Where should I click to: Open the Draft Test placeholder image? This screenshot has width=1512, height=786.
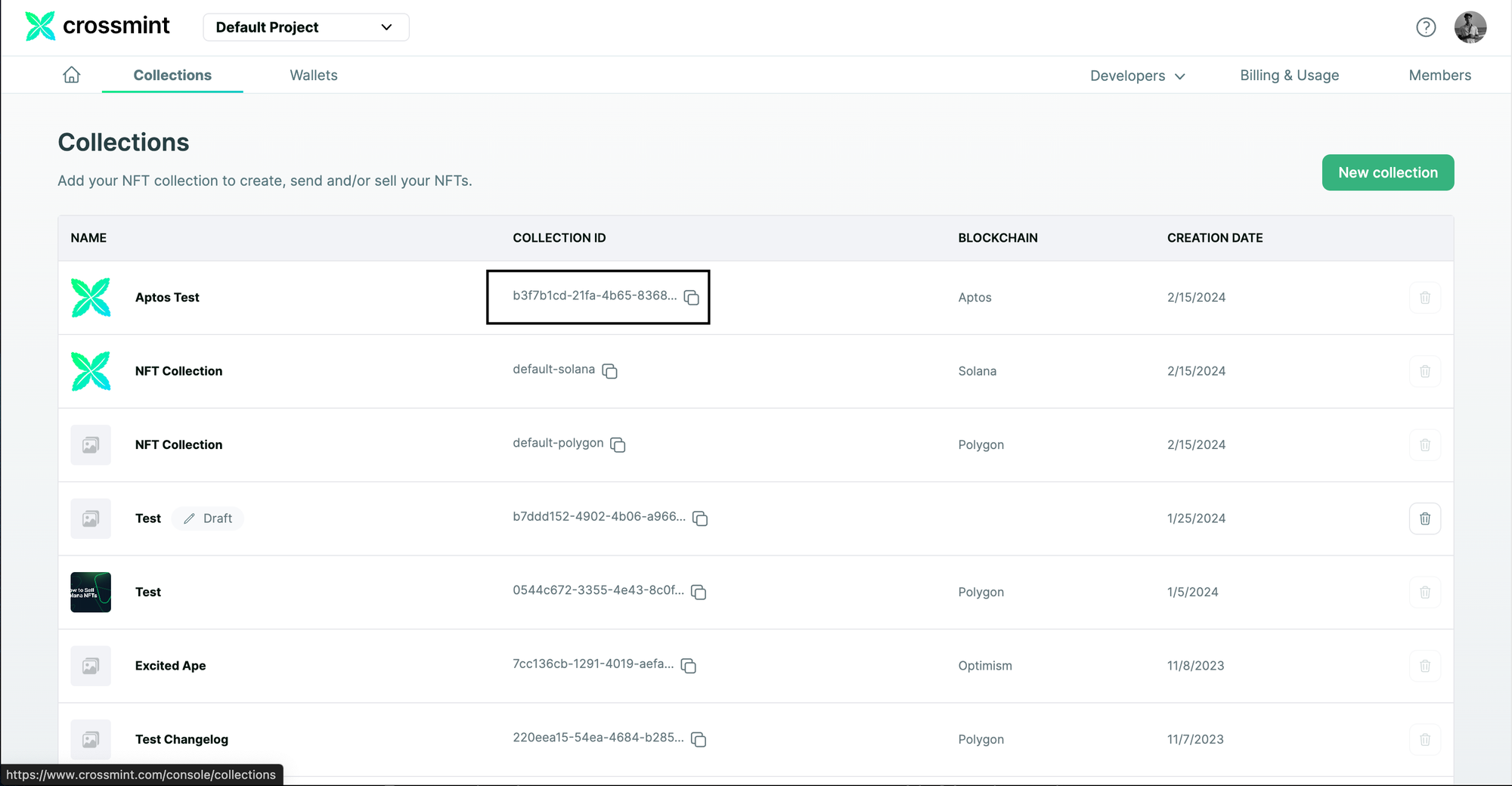coord(91,518)
